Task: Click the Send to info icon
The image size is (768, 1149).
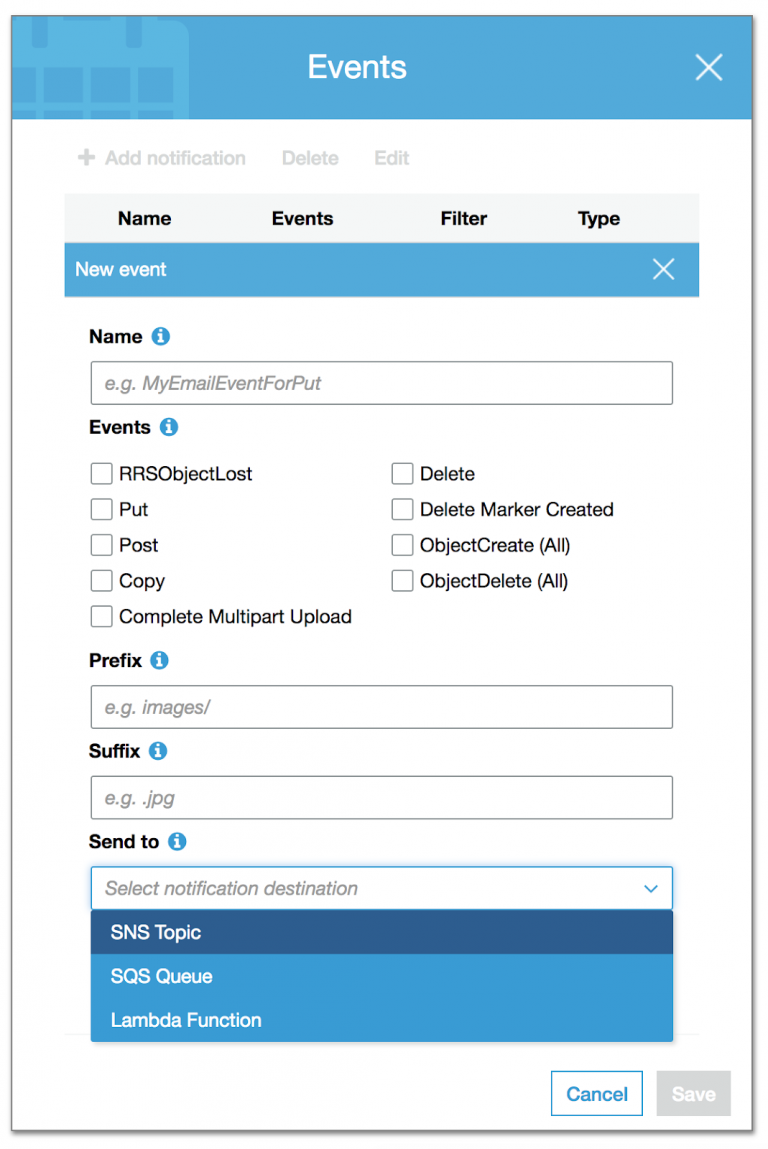Action: [x=176, y=841]
